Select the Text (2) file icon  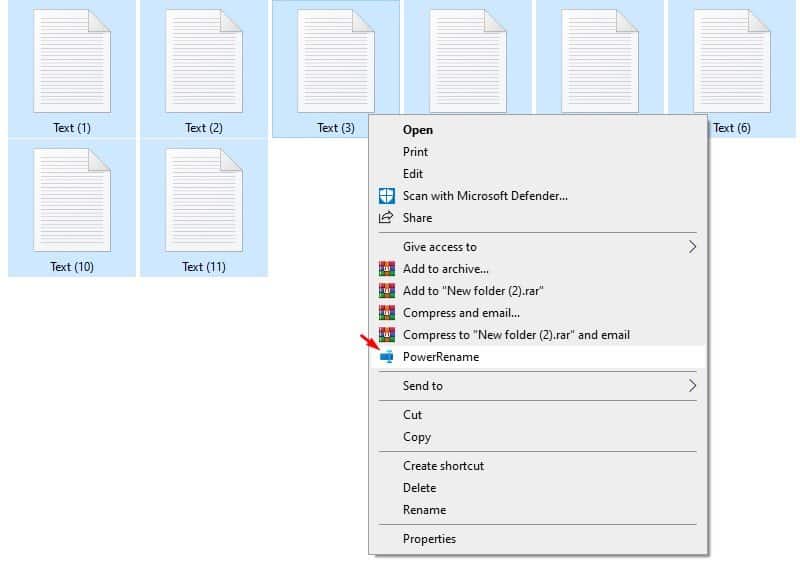coord(204,61)
